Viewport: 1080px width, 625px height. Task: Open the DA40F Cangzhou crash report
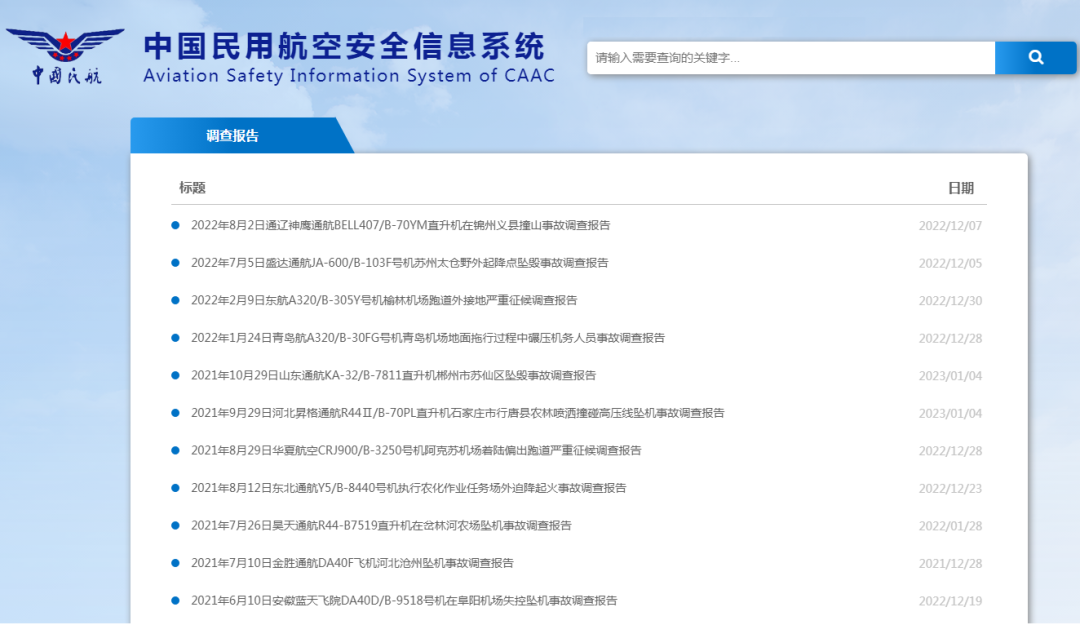click(352, 563)
